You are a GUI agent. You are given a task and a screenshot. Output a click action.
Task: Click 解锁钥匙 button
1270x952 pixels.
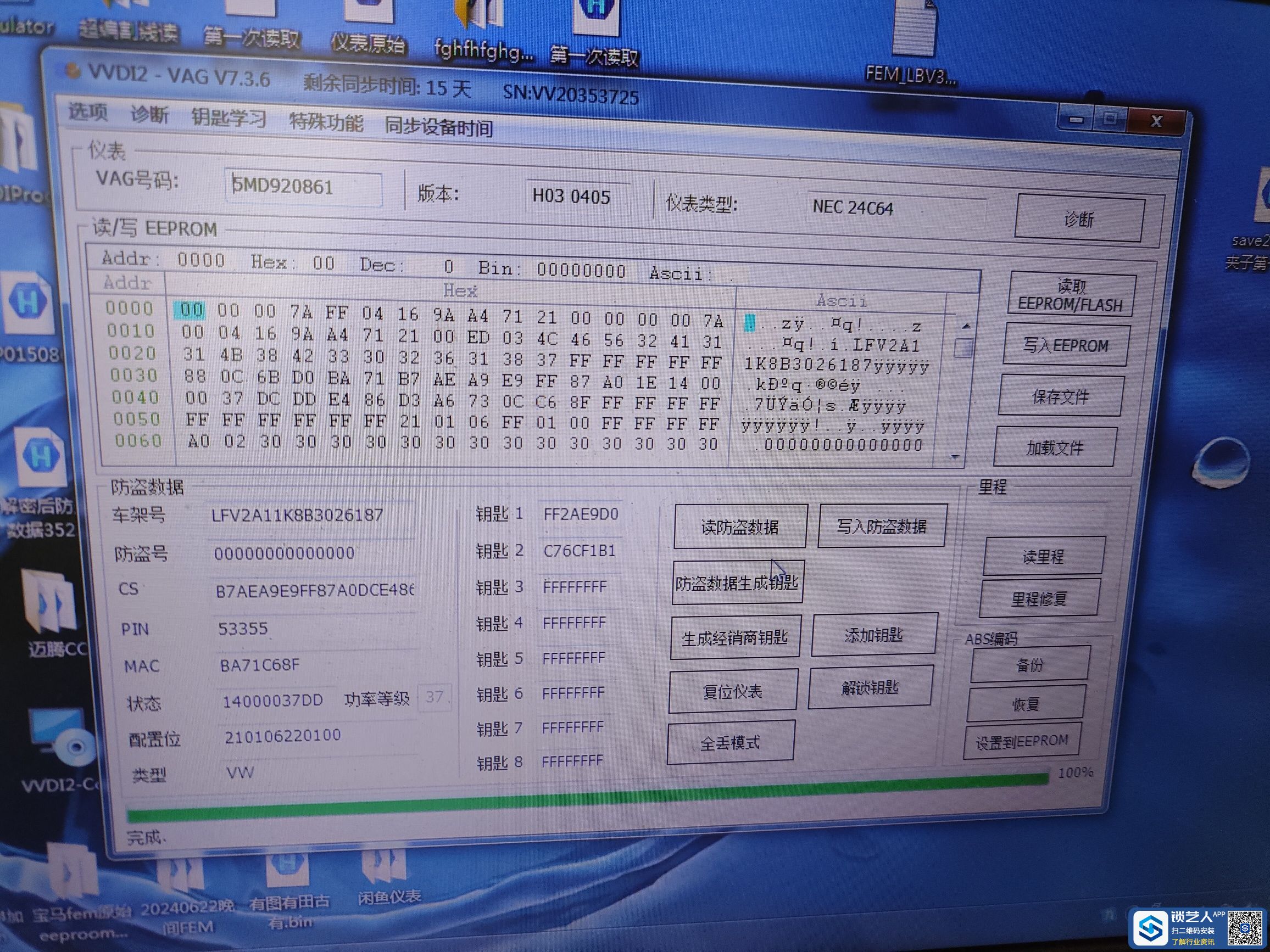pos(871,687)
